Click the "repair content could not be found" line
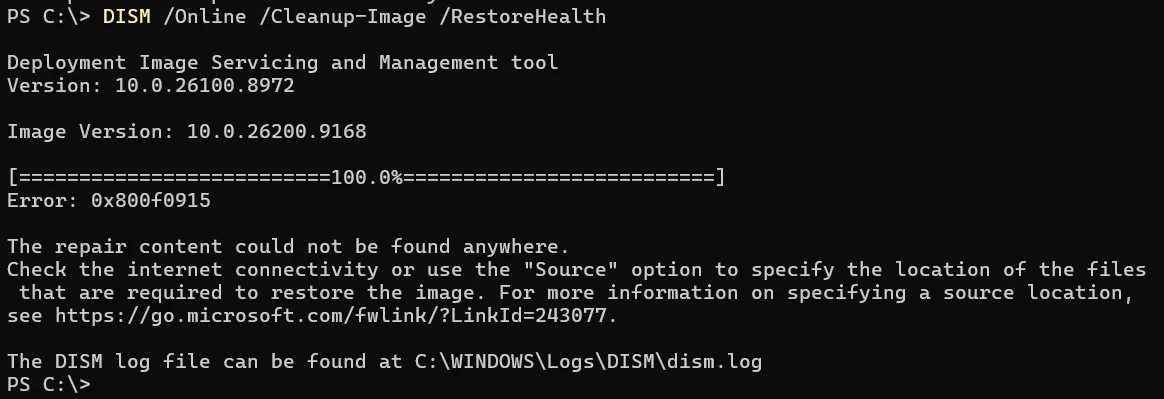 [288, 247]
